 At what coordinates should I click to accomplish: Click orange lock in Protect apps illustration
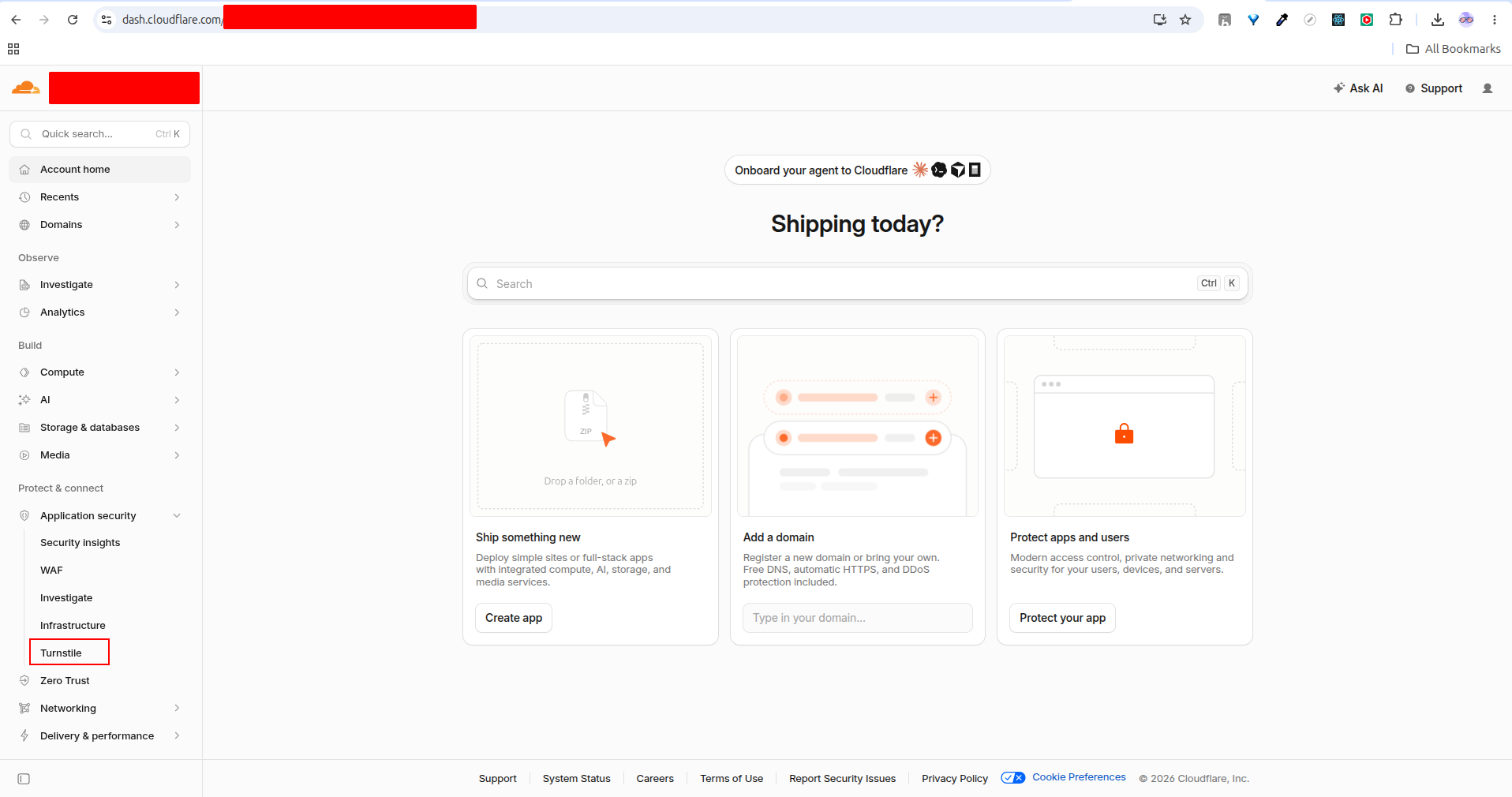(1124, 434)
